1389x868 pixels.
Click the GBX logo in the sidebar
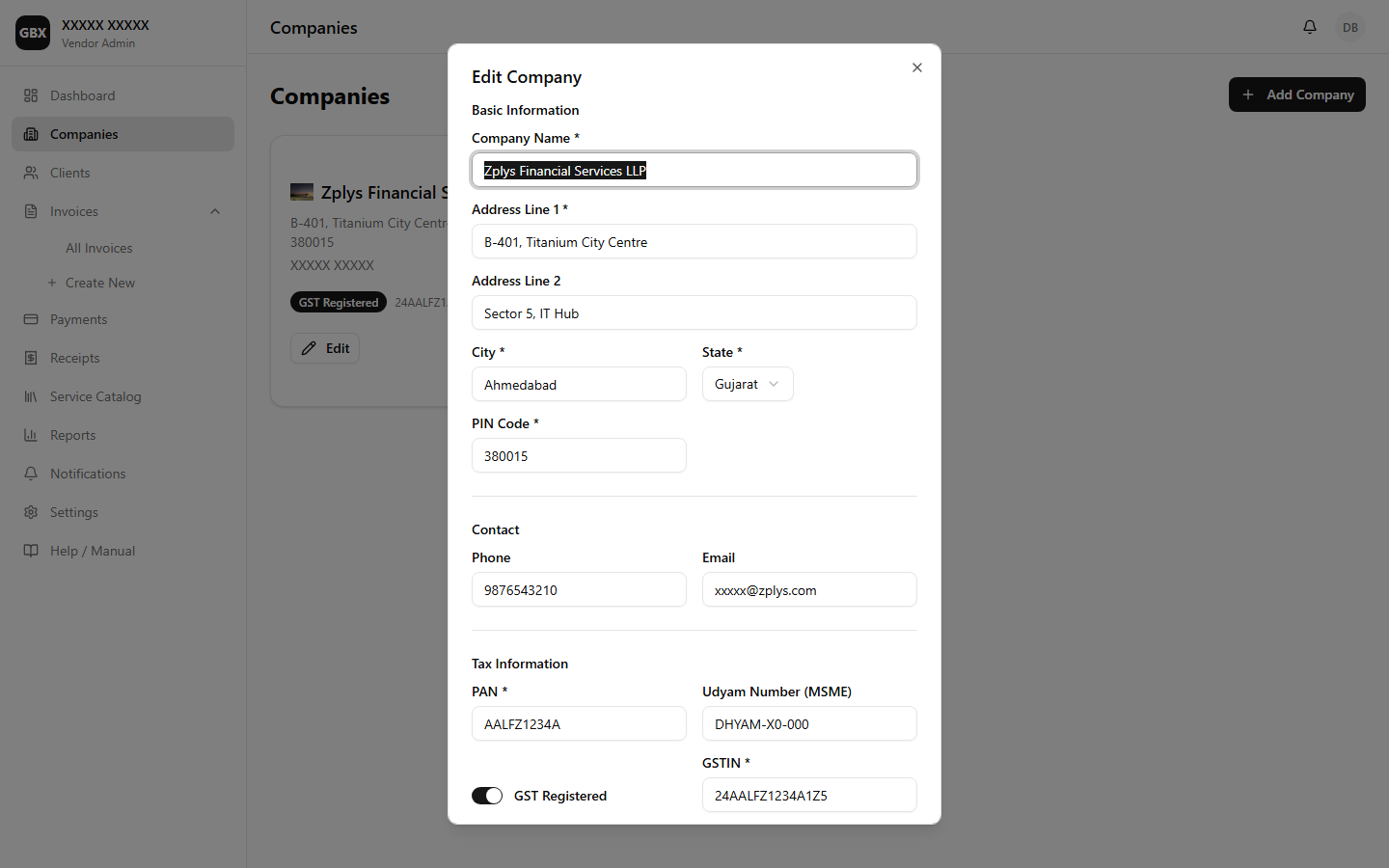click(x=33, y=33)
